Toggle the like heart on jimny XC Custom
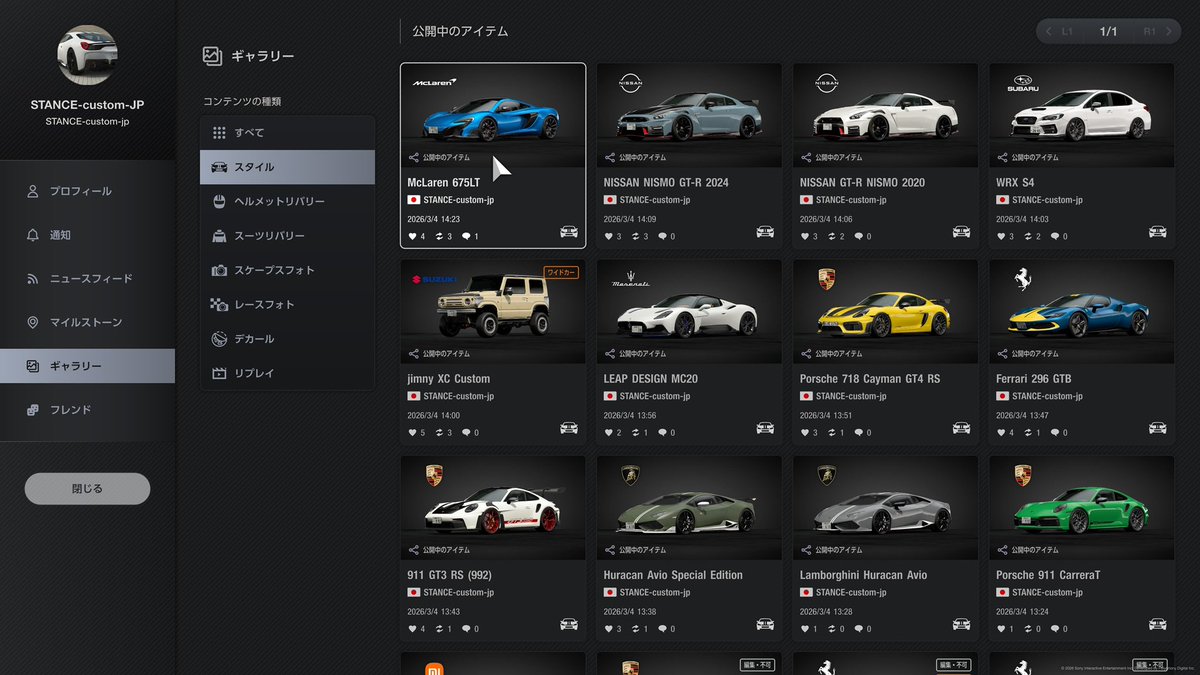The width and height of the screenshot is (1200, 675). pyautogui.click(x=411, y=432)
